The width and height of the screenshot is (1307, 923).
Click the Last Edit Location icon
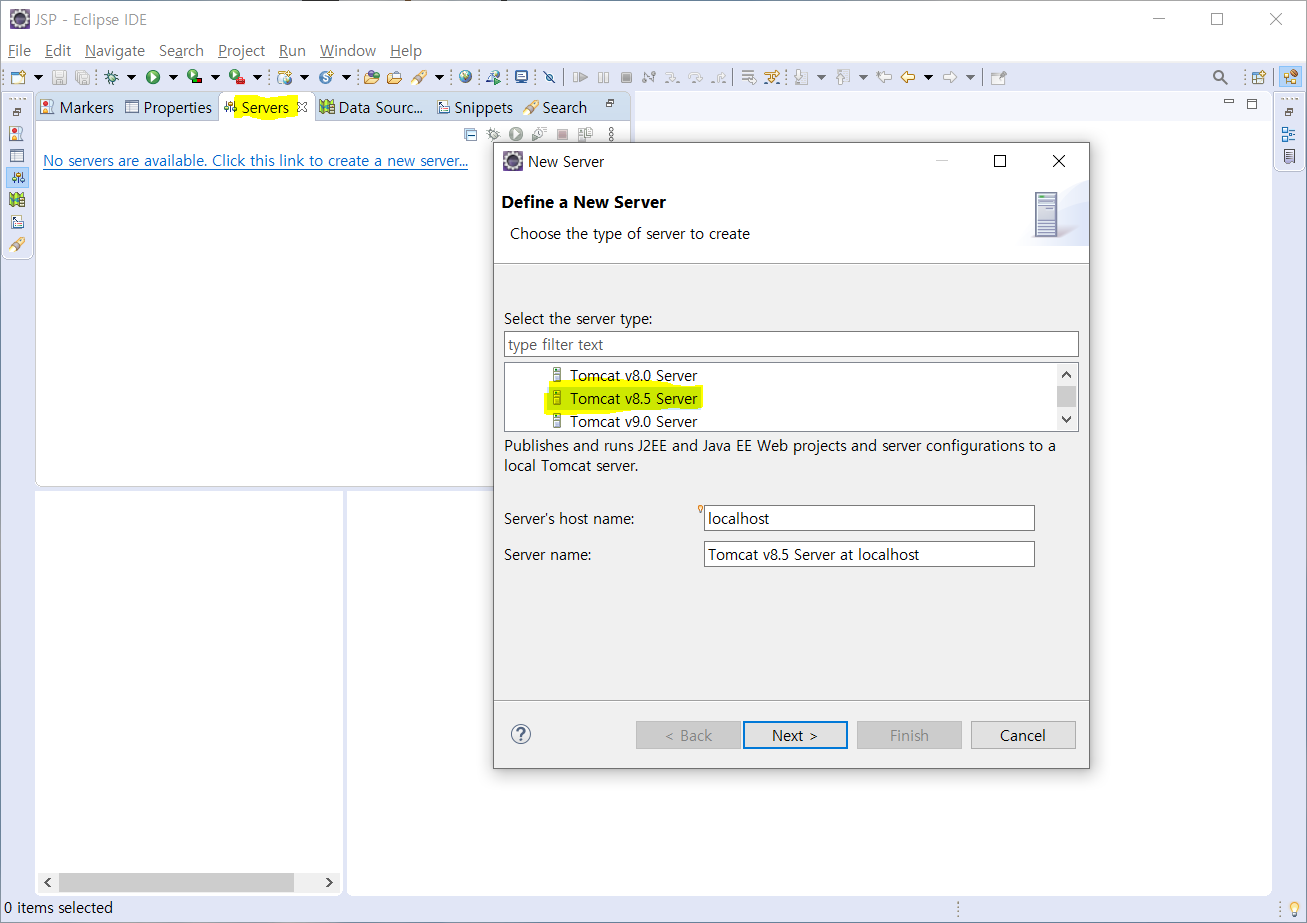pos(884,77)
